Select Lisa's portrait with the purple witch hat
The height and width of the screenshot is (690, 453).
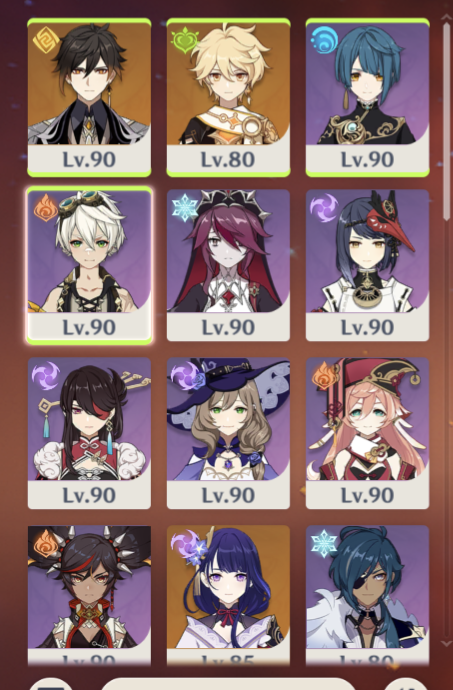[228, 419]
